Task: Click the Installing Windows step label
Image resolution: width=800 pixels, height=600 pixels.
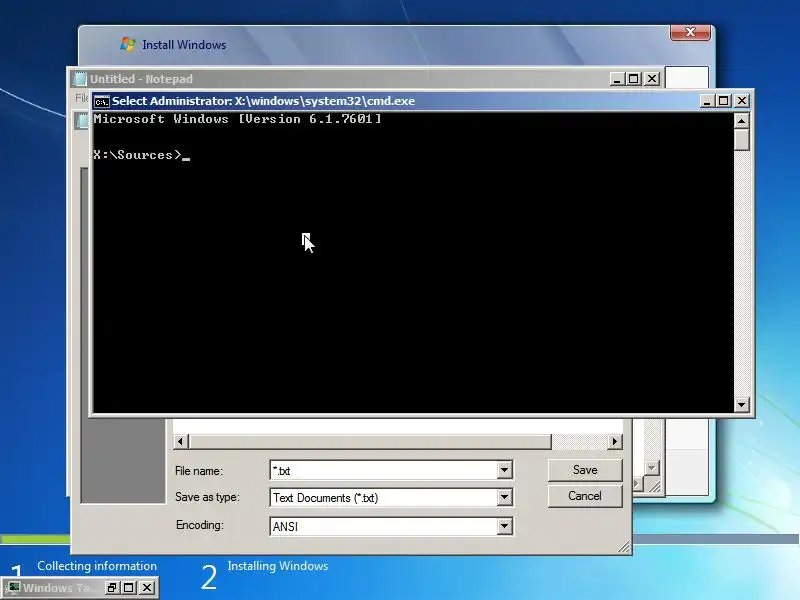Action: pos(278,566)
